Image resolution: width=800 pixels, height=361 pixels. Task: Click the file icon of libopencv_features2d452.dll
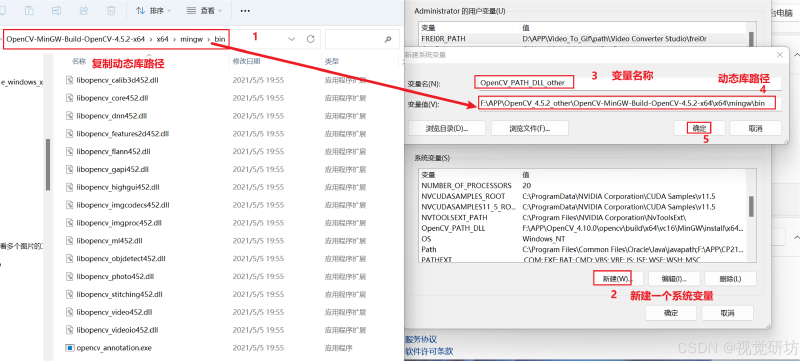[70, 134]
